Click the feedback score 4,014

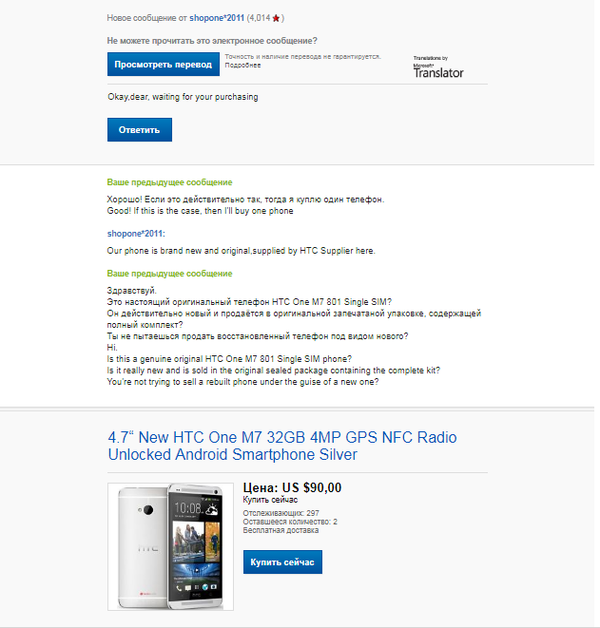(x=258, y=17)
